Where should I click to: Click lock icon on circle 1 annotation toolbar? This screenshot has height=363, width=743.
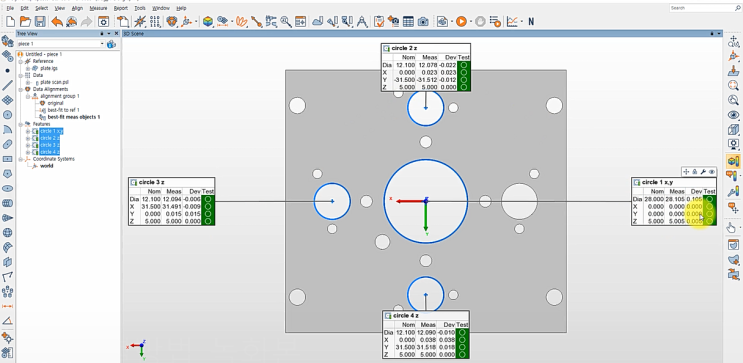(695, 172)
